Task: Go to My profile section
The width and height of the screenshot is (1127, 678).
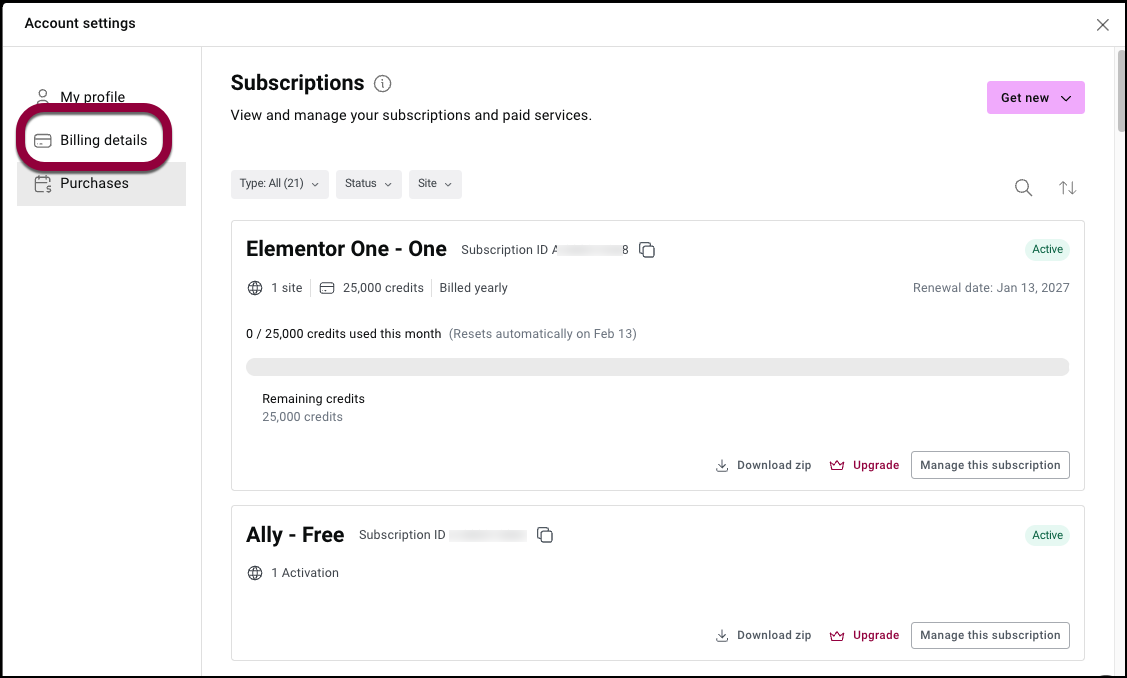Action: click(x=92, y=97)
